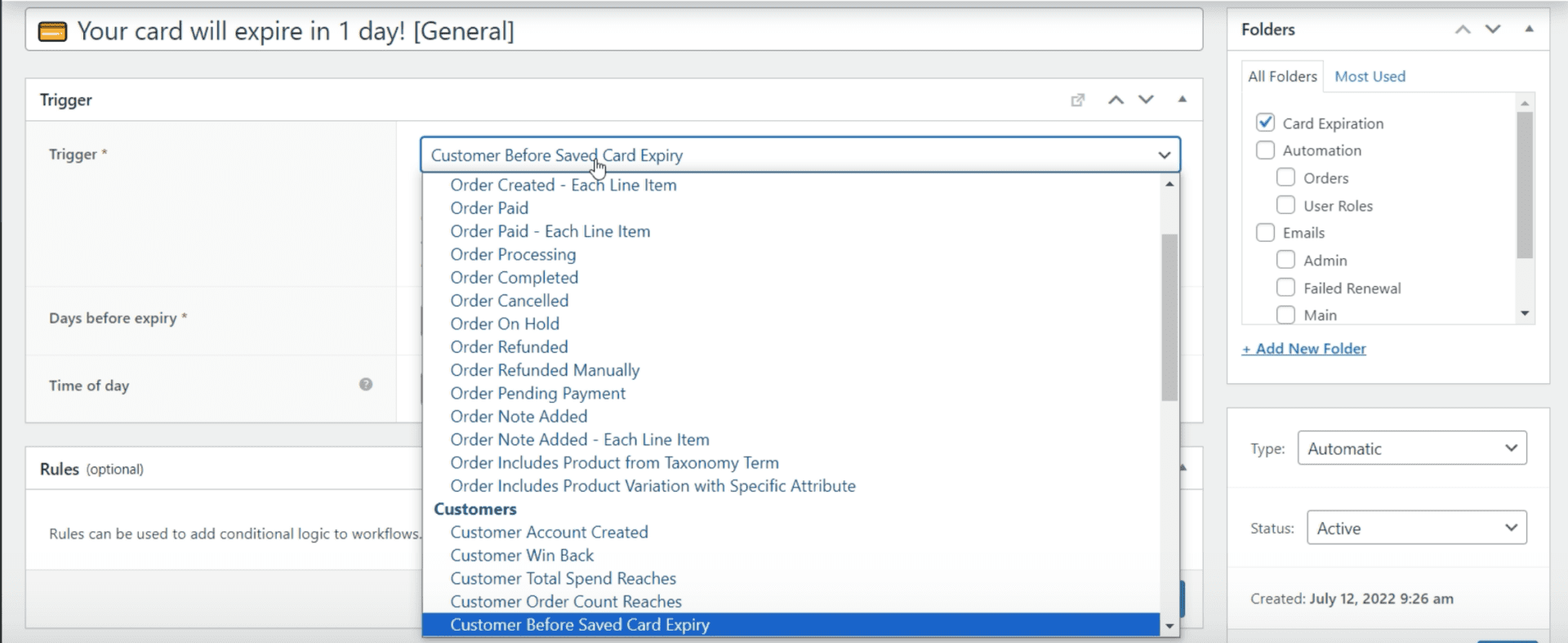Click the trigger list scrollbar down arrow
Image resolution: width=1568 pixels, height=643 pixels.
pos(1169,627)
